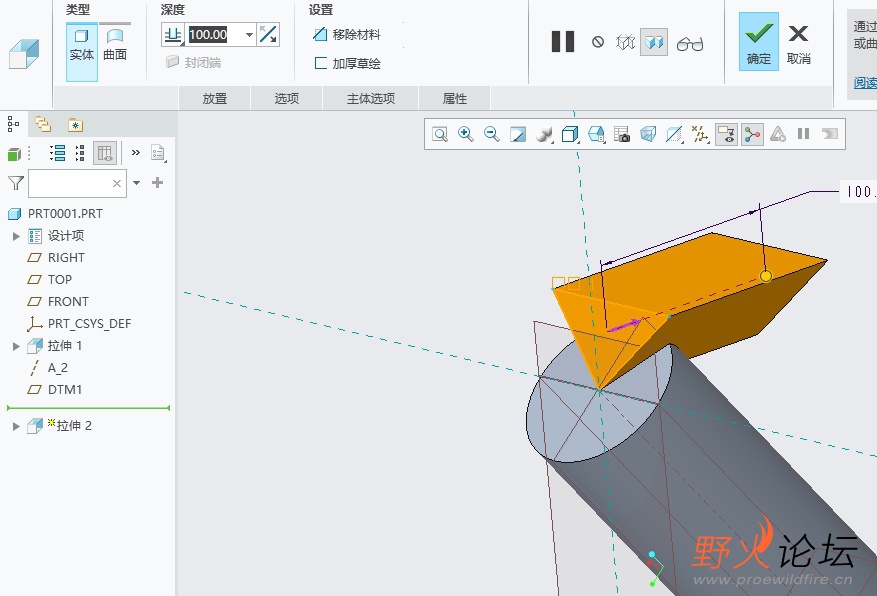Open the 放置 placement tab
The height and width of the screenshot is (596, 877).
pyautogui.click(x=214, y=98)
